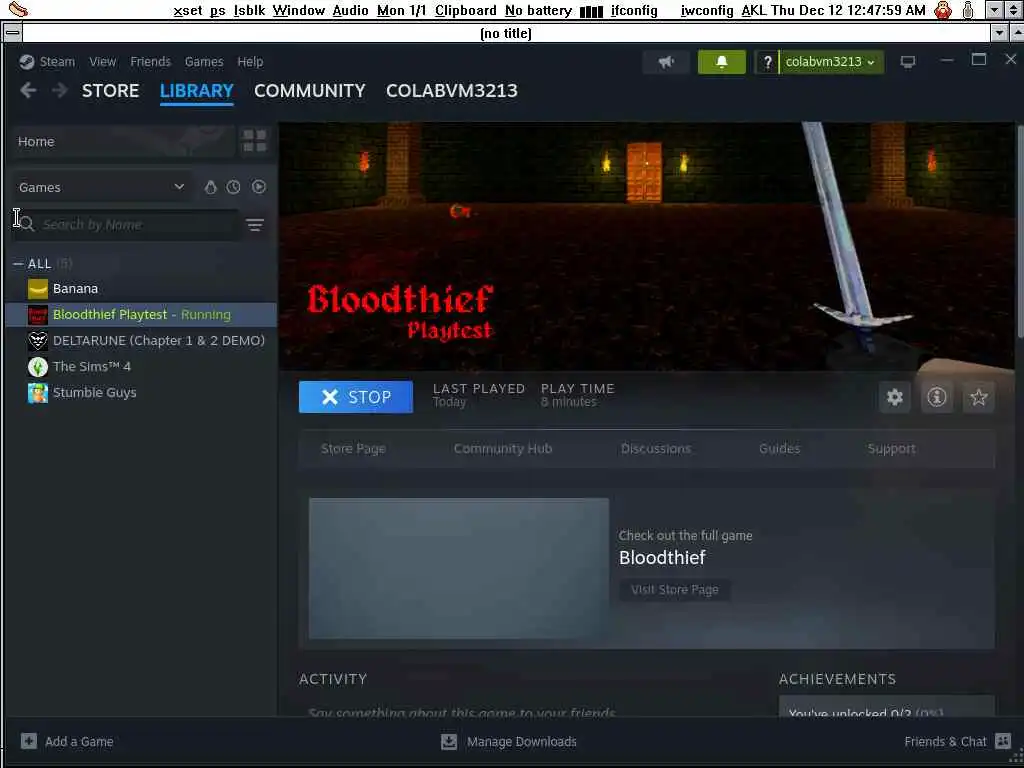
Task: Toggle the Linux penguin filter icon
Action: [210, 187]
